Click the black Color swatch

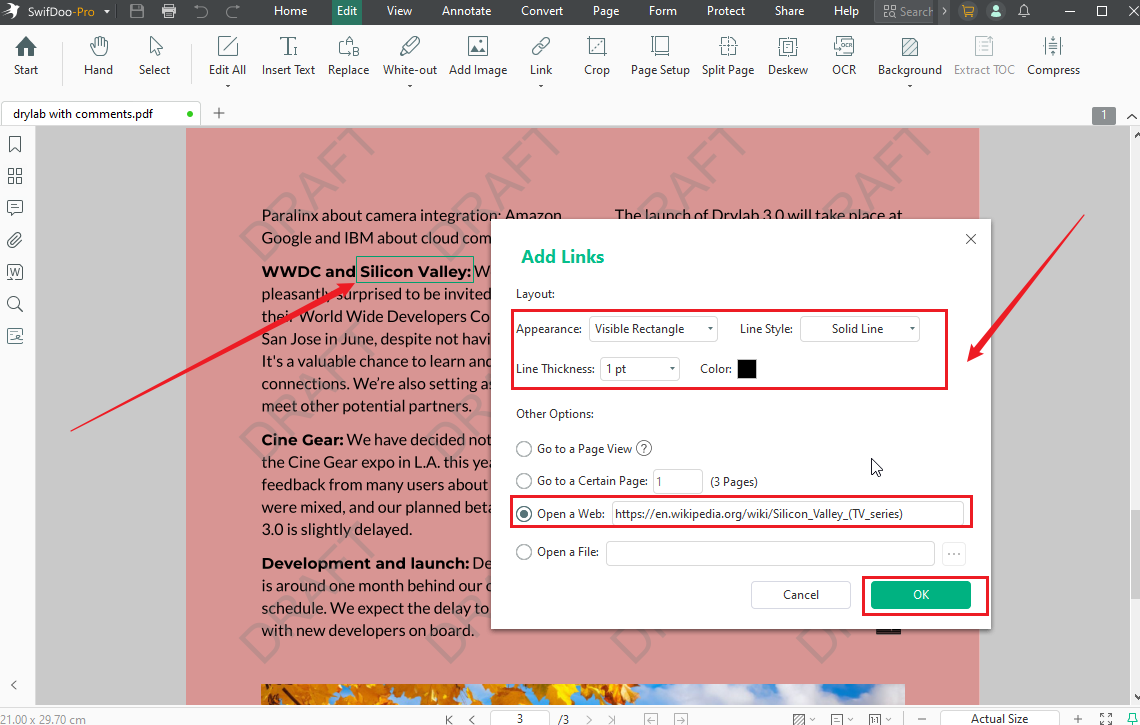[x=747, y=369]
